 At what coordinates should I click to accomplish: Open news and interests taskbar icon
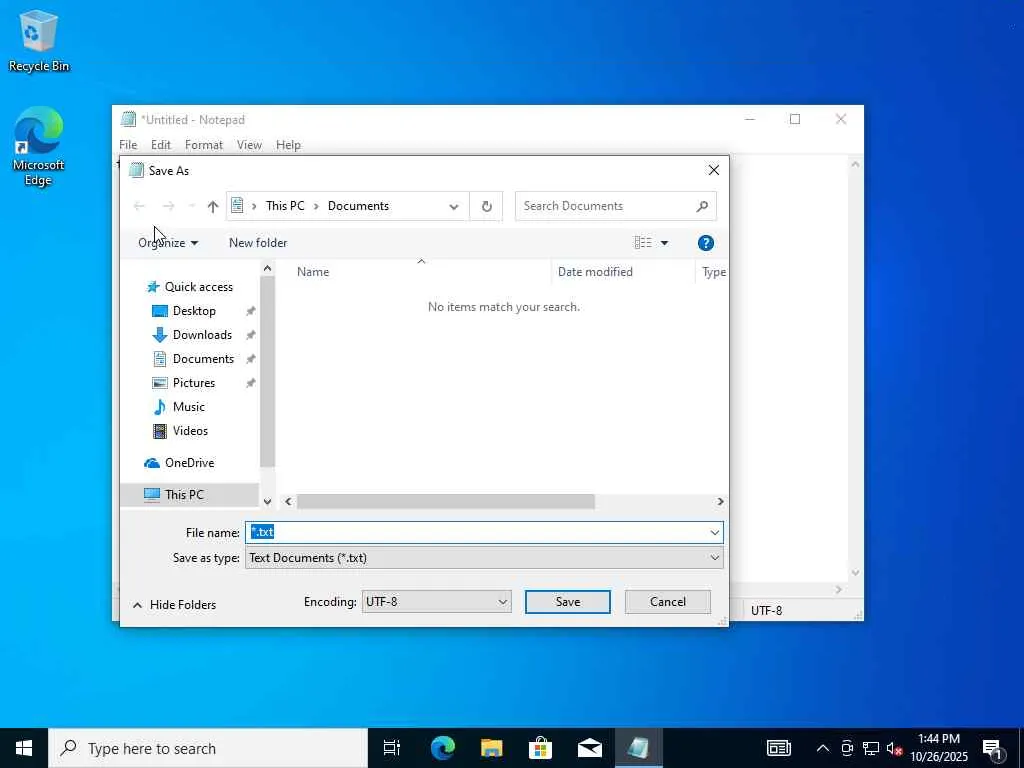[x=778, y=748]
